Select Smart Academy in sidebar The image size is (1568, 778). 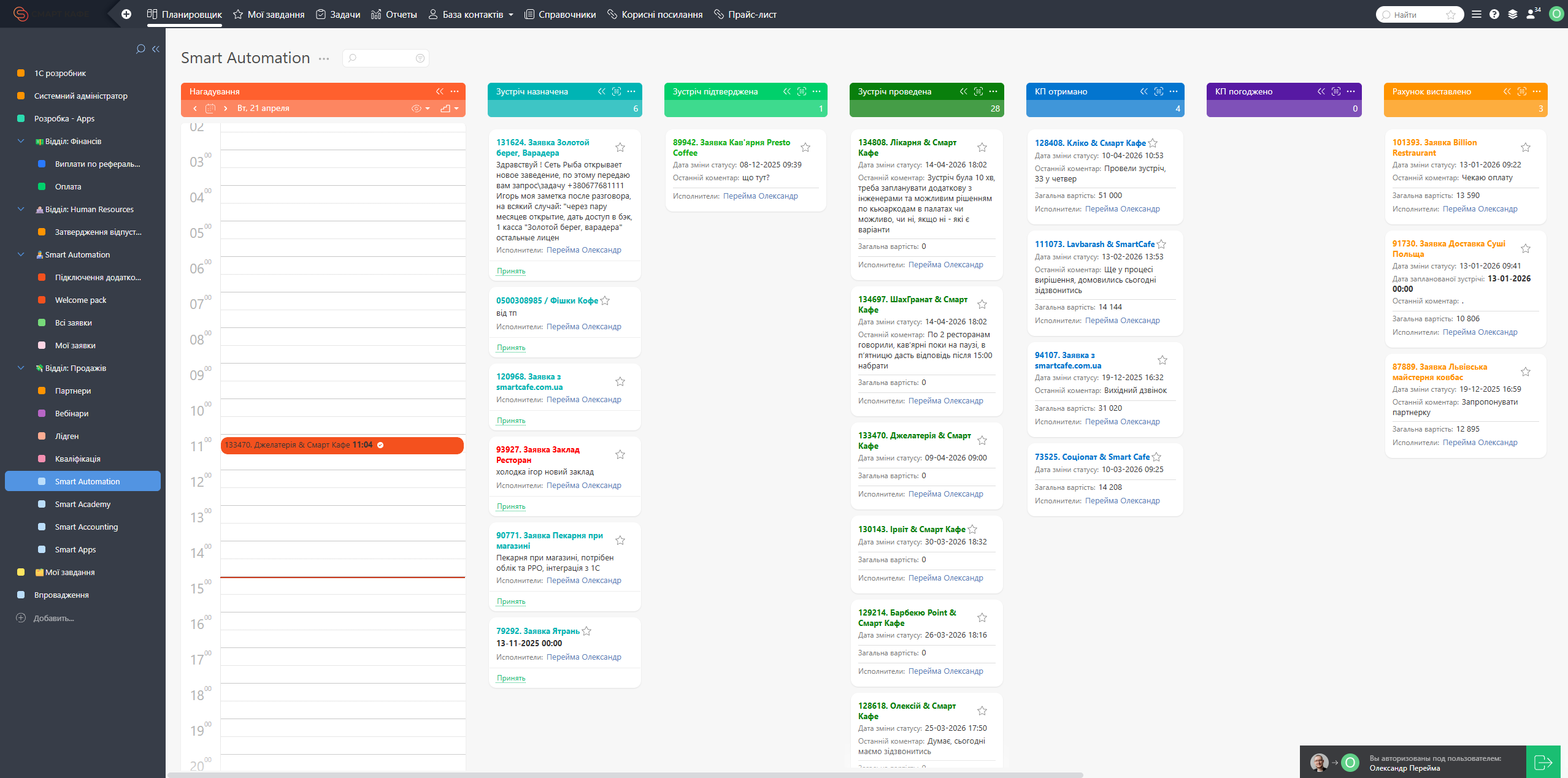tap(83, 504)
